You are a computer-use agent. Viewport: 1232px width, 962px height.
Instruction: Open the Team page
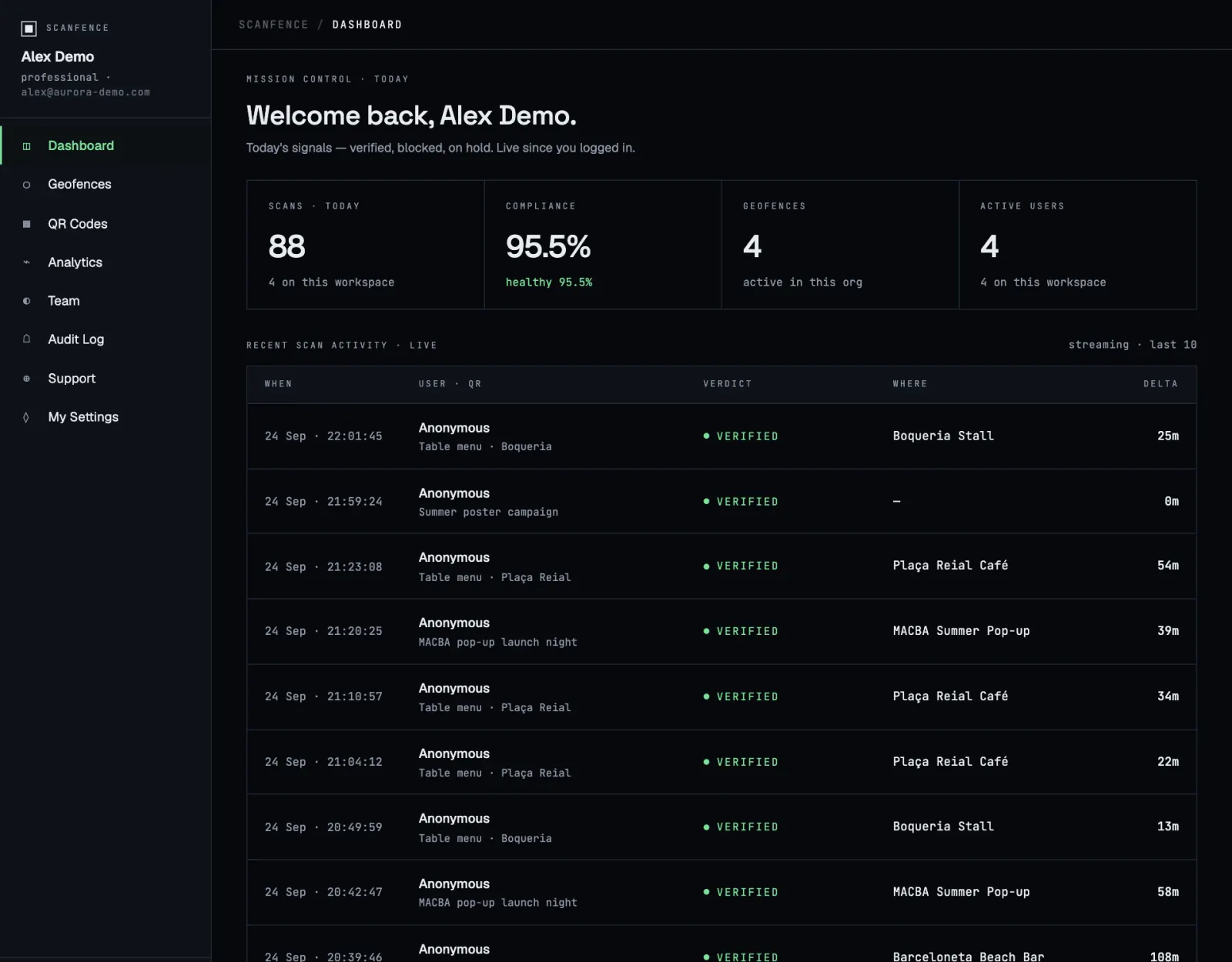pyautogui.click(x=106, y=301)
